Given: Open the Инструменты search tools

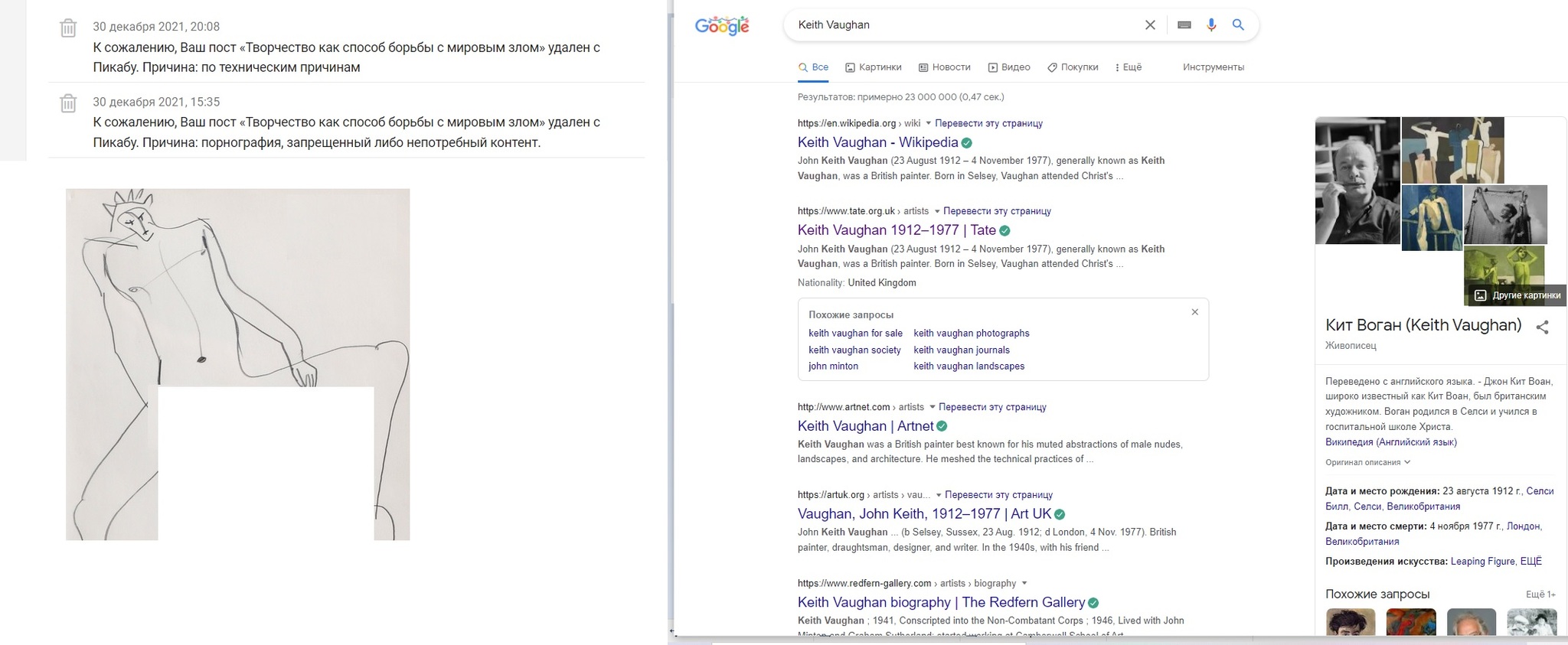Looking at the screenshot, I should (1213, 67).
